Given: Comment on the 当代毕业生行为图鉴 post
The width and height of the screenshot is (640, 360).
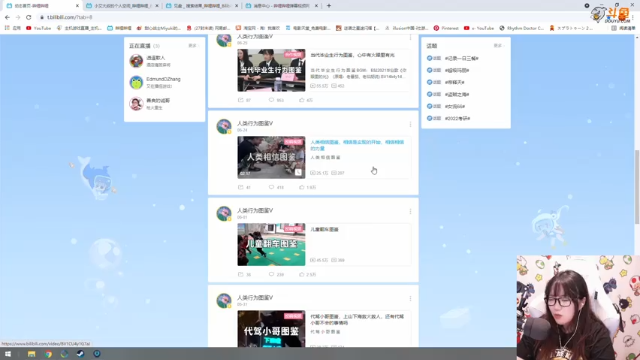Looking at the screenshot, I should tap(276, 100).
